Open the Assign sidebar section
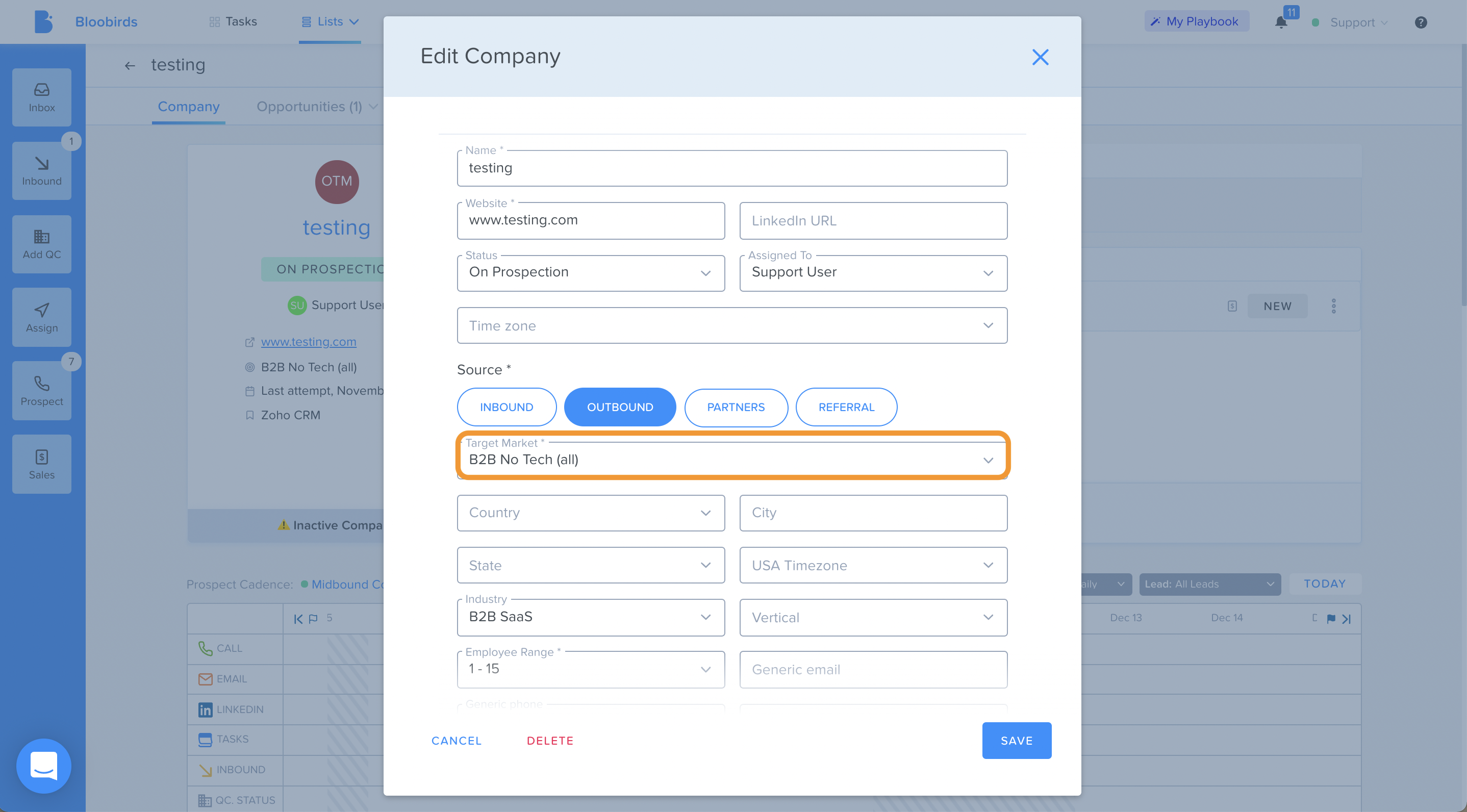The height and width of the screenshot is (812, 1467). tap(42, 318)
